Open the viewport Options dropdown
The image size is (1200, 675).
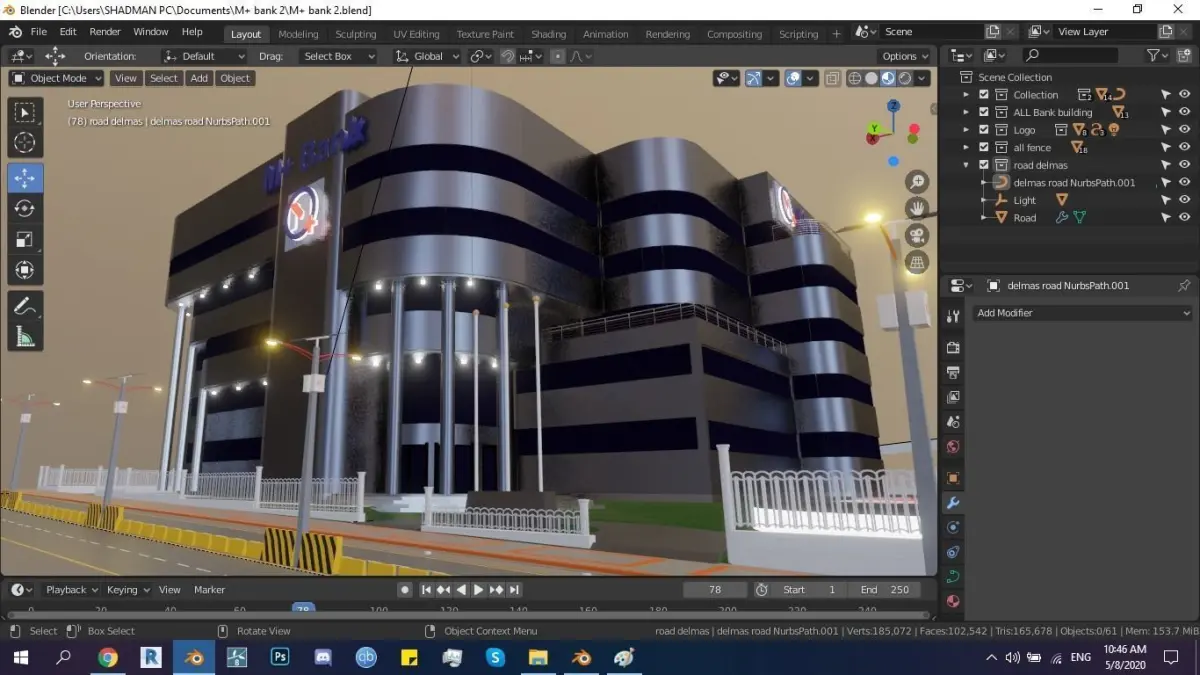point(906,56)
